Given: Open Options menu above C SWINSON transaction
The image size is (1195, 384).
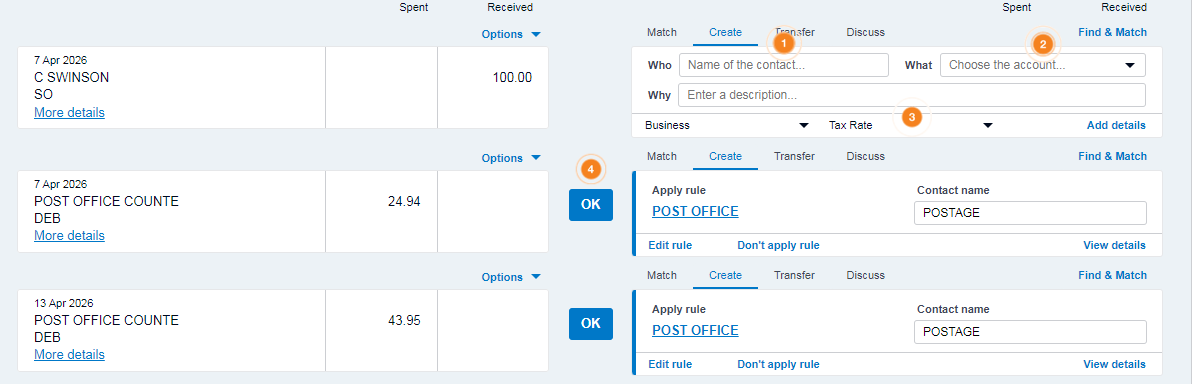Looking at the screenshot, I should pyautogui.click(x=511, y=34).
